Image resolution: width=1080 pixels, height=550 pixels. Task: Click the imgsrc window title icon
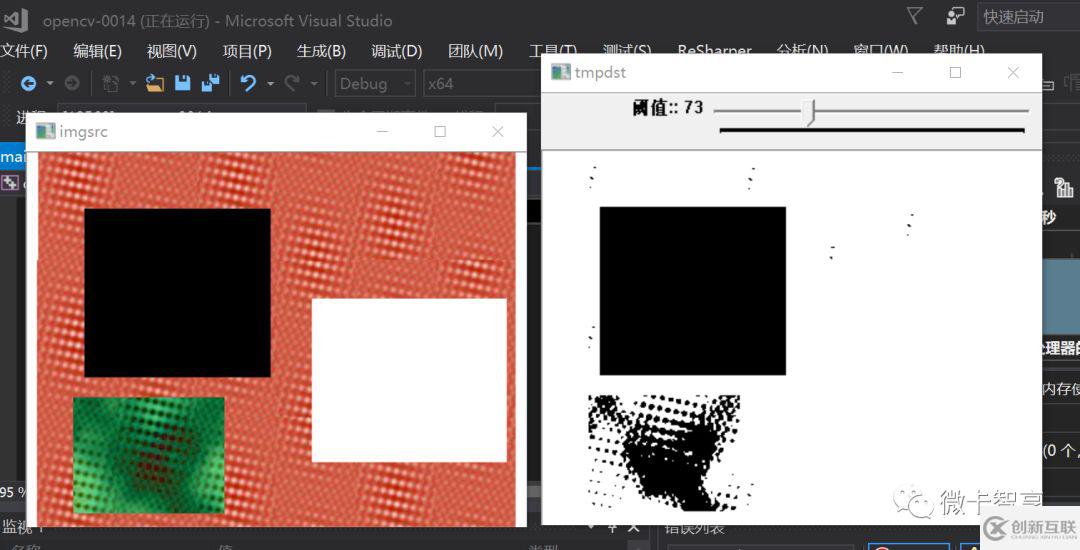click(x=45, y=131)
